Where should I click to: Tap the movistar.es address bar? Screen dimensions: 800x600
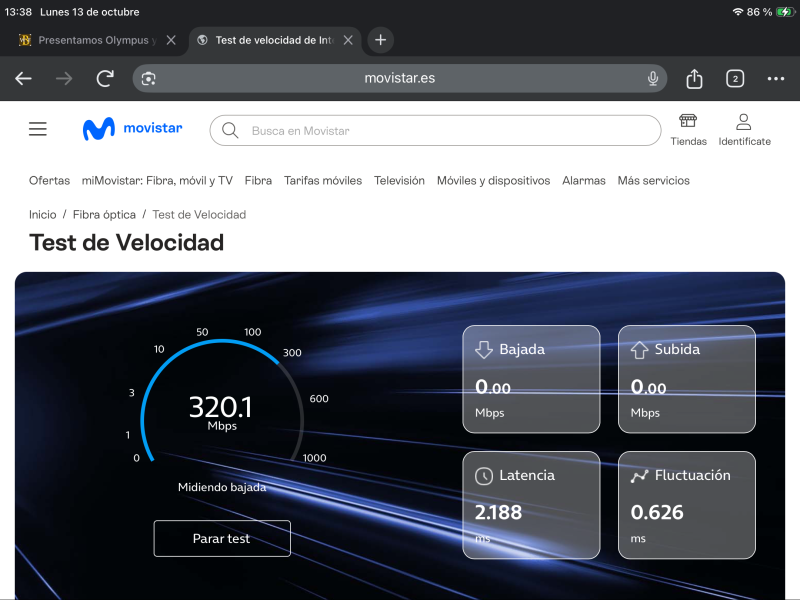400,79
